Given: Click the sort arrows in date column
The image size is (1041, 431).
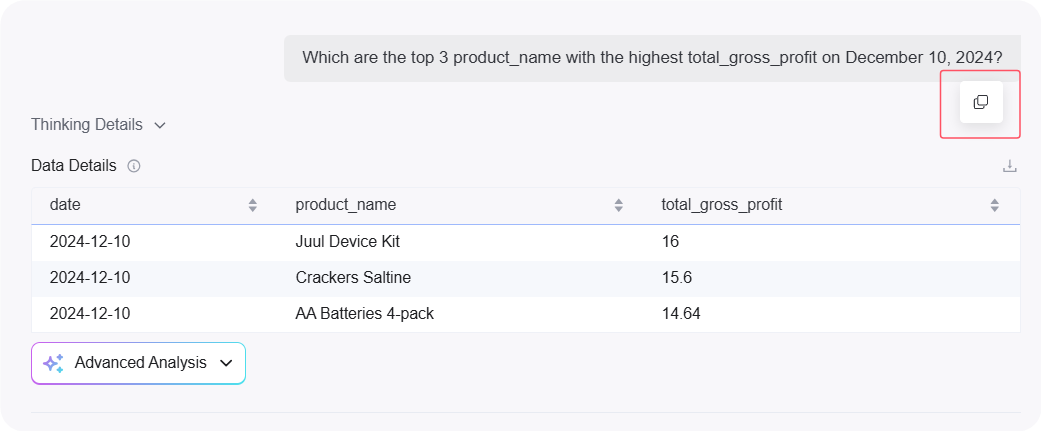Looking at the screenshot, I should (252, 205).
